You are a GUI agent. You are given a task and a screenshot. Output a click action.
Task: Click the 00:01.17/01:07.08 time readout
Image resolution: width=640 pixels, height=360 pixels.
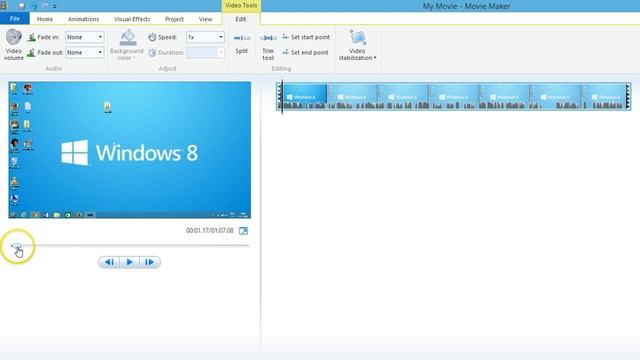210,231
